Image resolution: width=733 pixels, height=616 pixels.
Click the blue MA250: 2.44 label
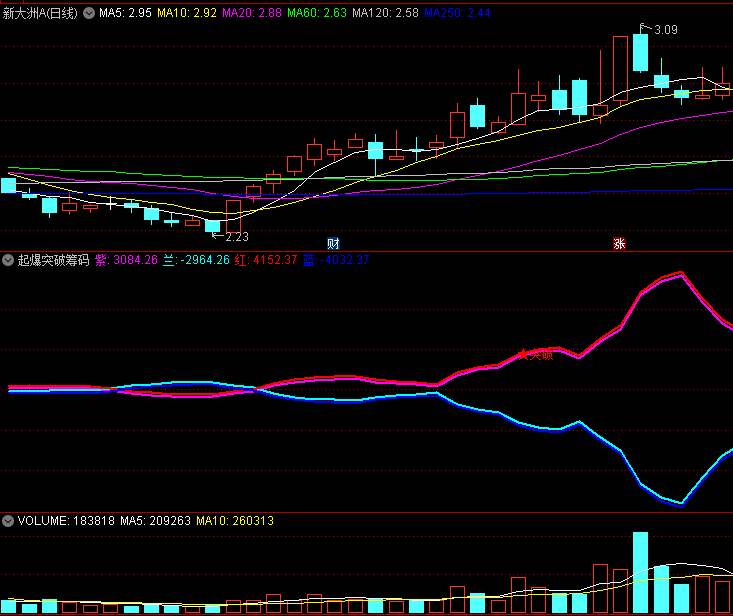pyautogui.click(x=457, y=13)
